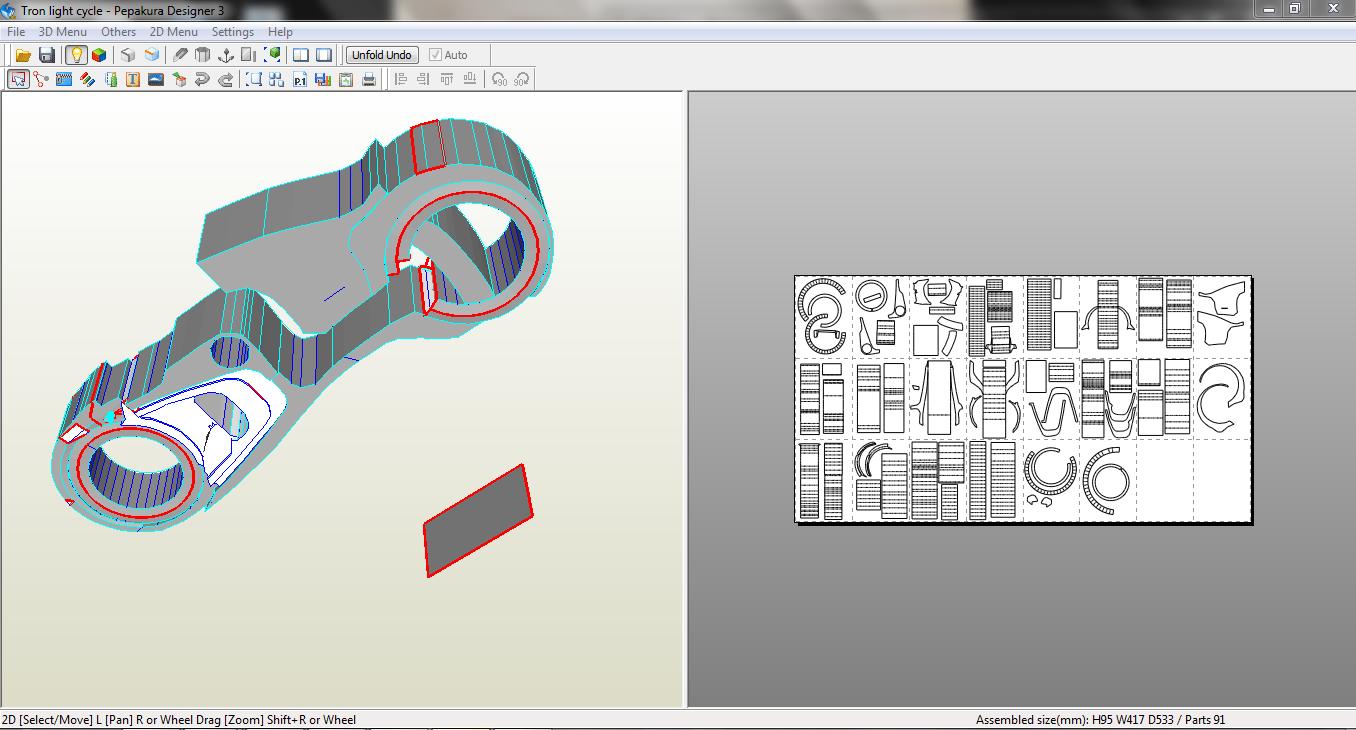The width and height of the screenshot is (1356, 730).
Task: Click the mirror/flip panel icon beside the anchor
Action: 248,55
